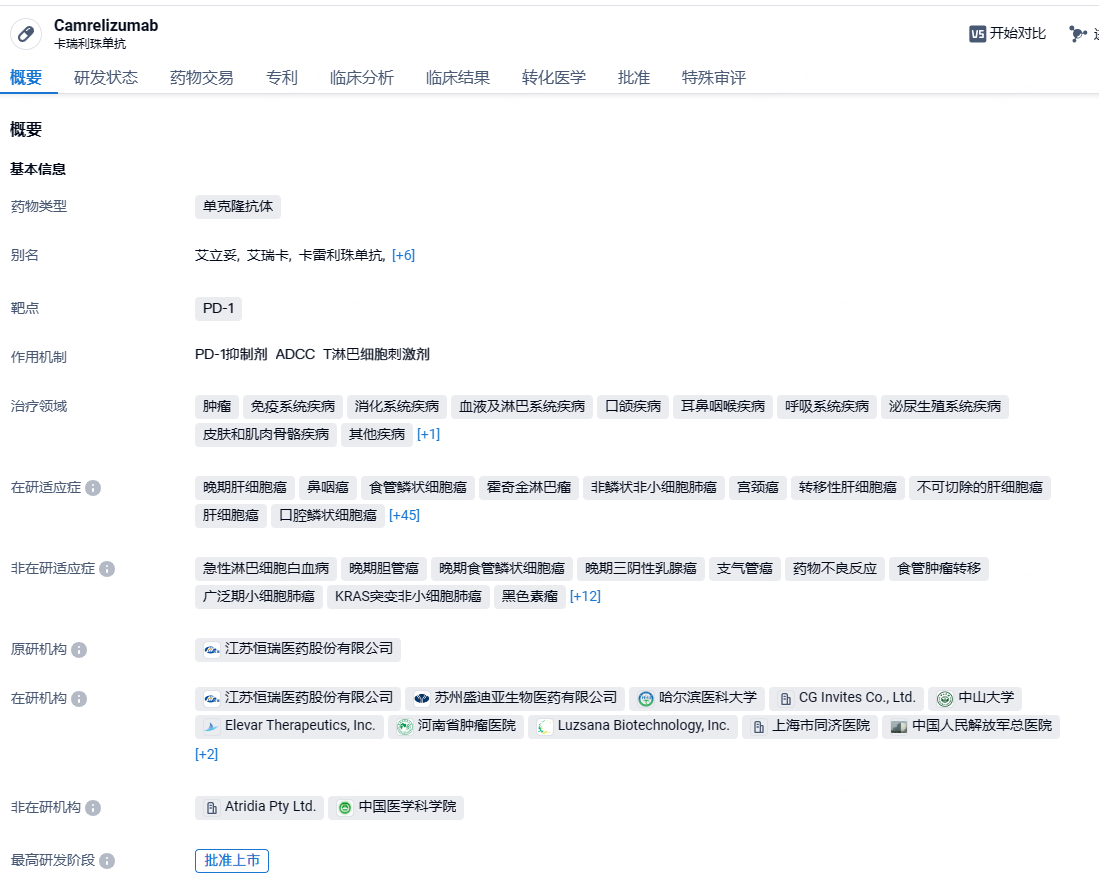The width and height of the screenshot is (1099, 894).
Task: Select the 鼻咽癌 indication tag
Action: tap(328, 488)
